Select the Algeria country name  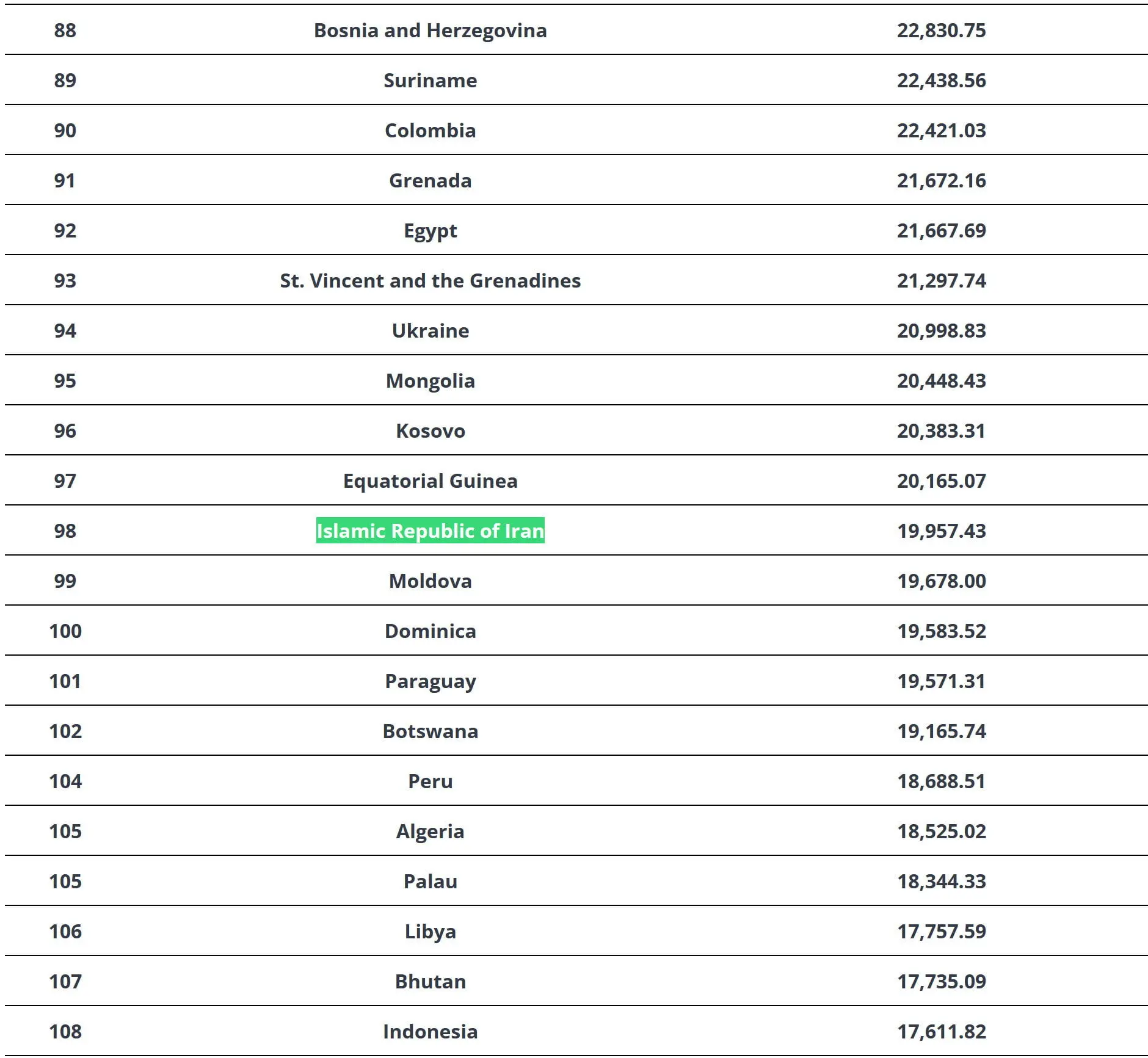point(430,832)
